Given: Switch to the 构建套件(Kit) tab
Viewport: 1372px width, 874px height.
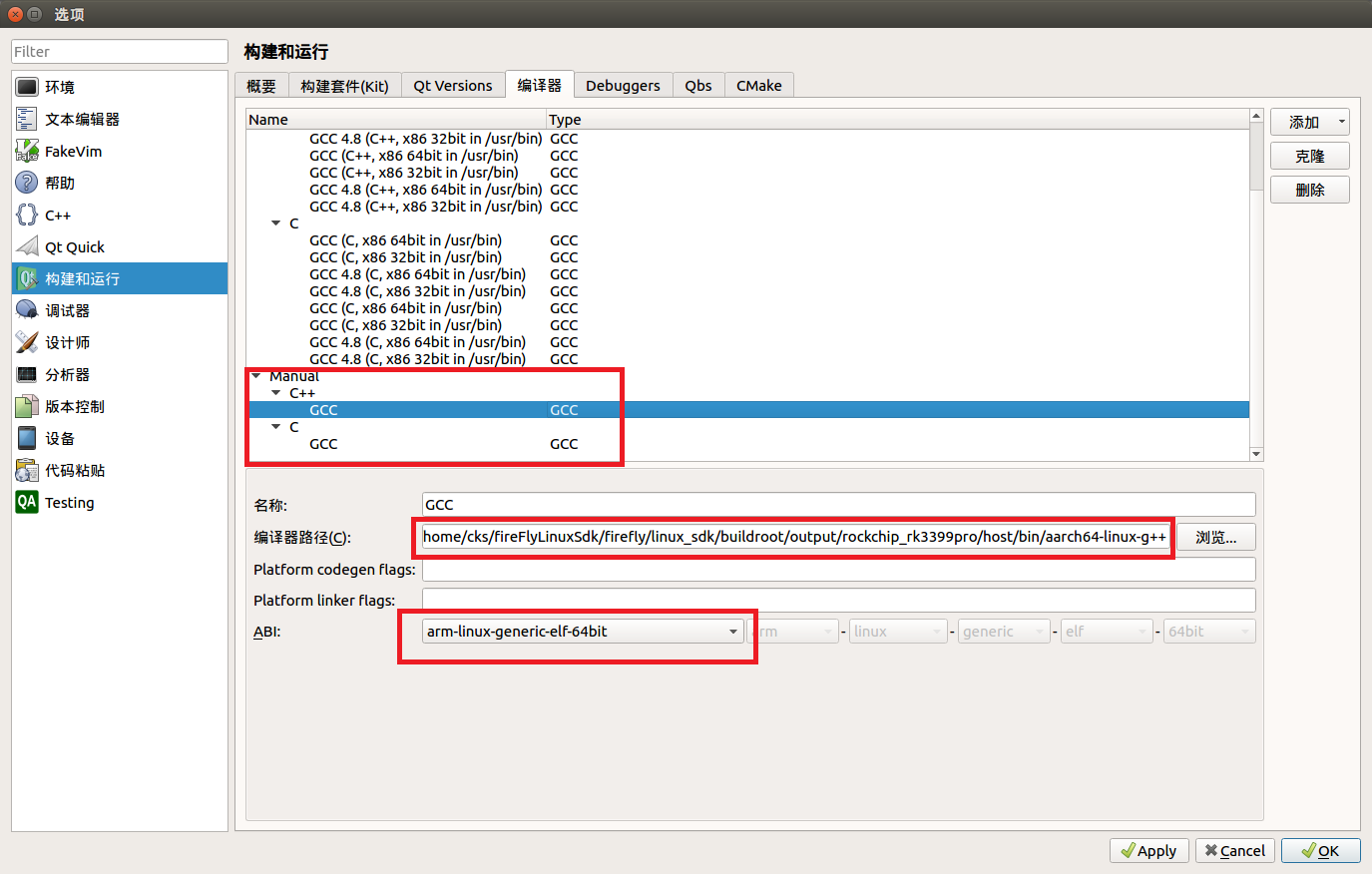Looking at the screenshot, I should tap(344, 86).
